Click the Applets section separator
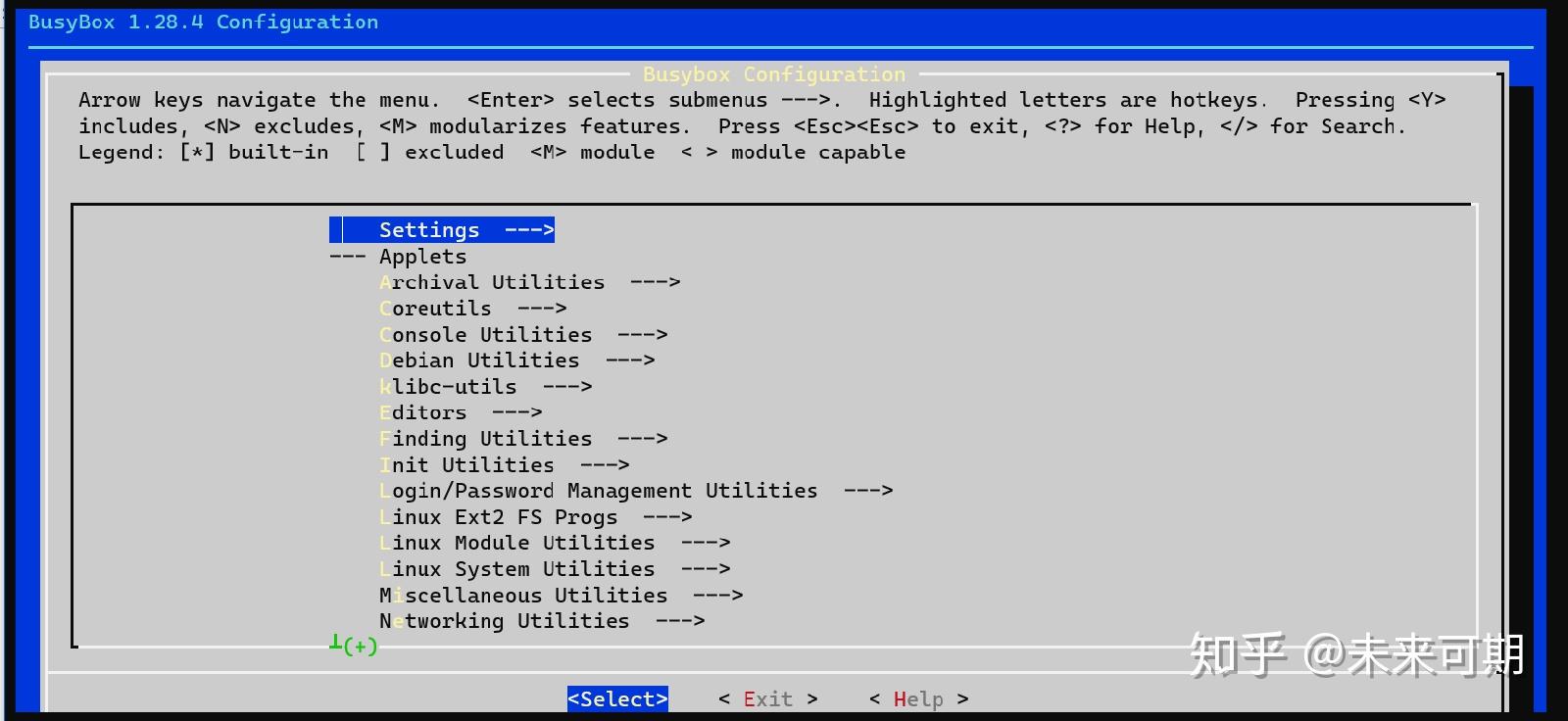This screenshot has height=721, width=1568. [399, 257]
